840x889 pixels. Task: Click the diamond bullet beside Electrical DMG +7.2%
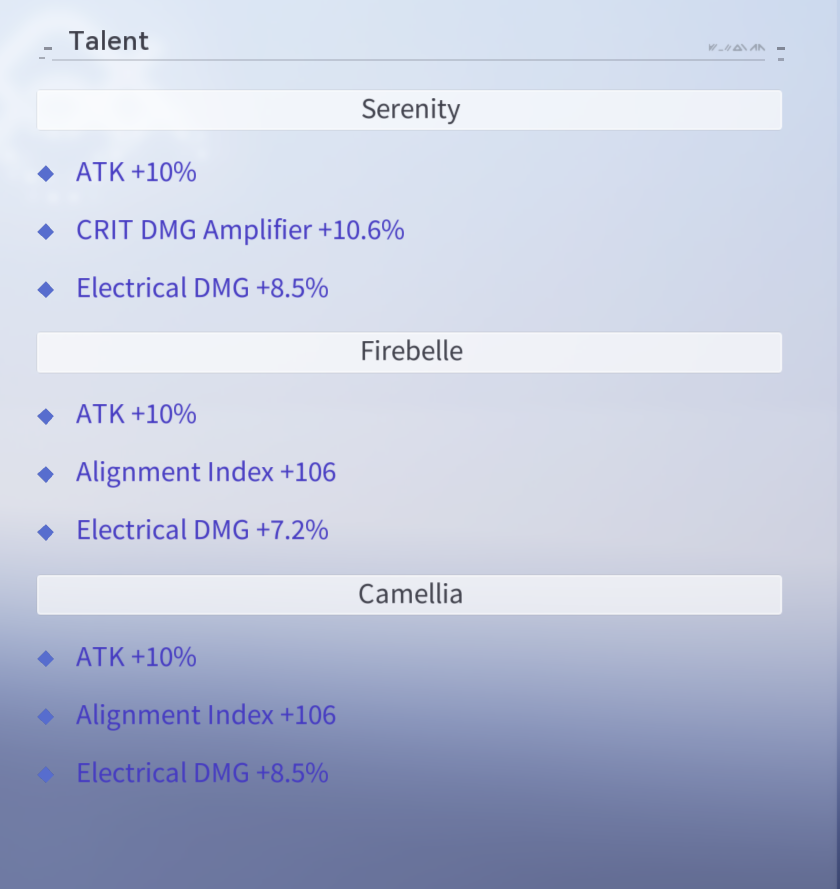[x=46, y=532]
